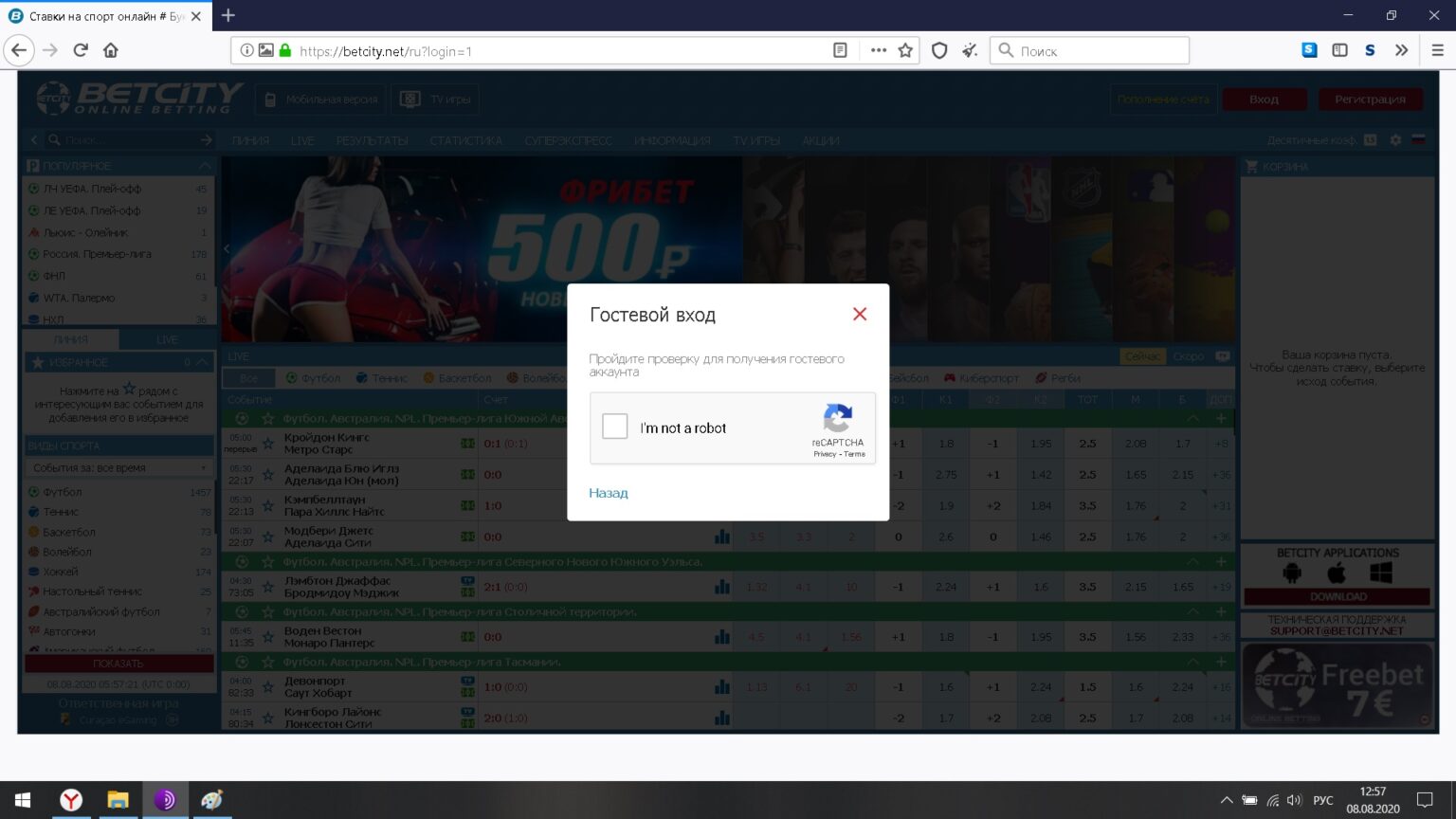Open the СТАТИСТИКА menu item

465,140
